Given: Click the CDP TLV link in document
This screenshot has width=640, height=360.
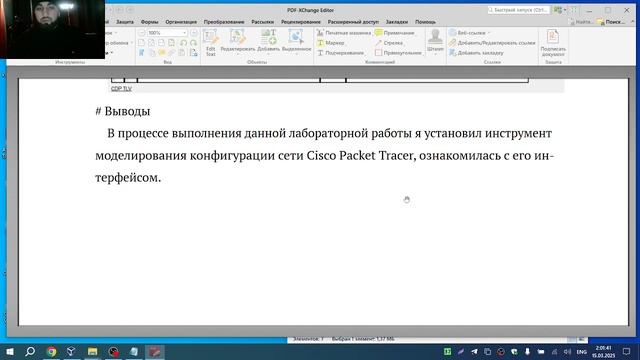Looking at the screenshot, I should click(x=121, y=89).
